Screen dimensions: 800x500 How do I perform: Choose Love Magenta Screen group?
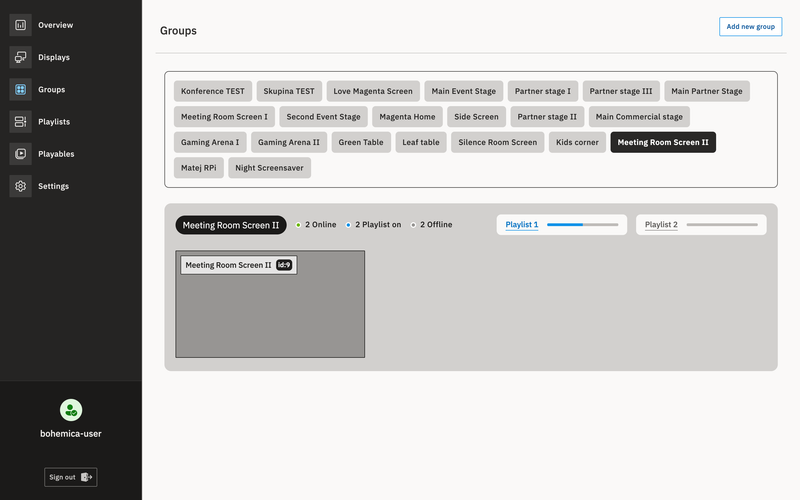pyautogui.click(x=373, y=91)
